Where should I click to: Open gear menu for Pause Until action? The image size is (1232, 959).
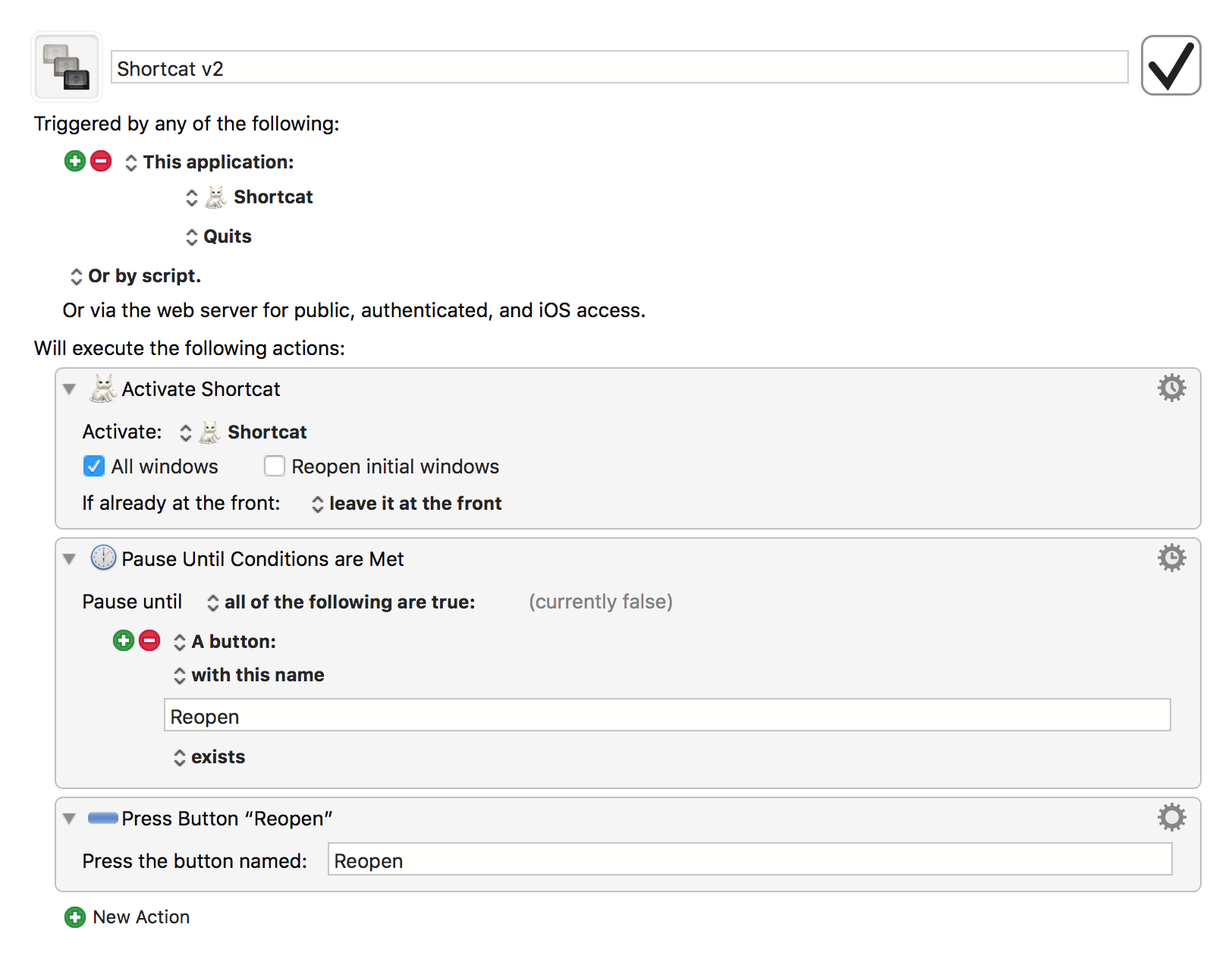pyautogui.click(x=1171, y=558)
